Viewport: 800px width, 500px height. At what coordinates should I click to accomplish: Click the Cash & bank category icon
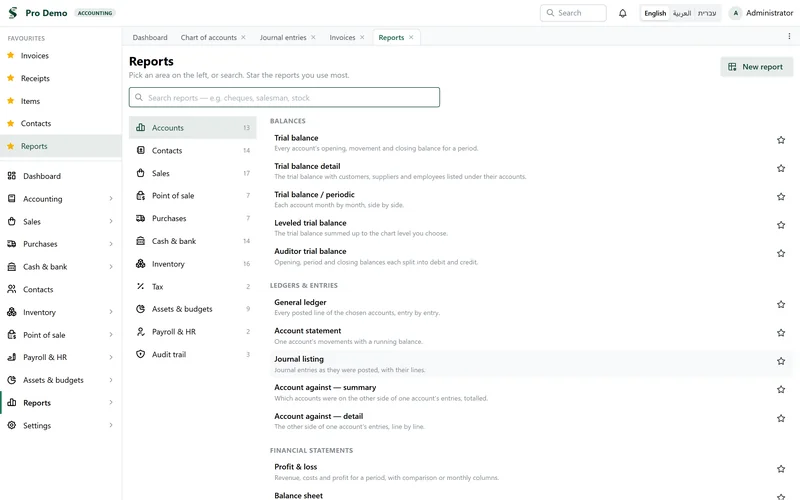141,241
